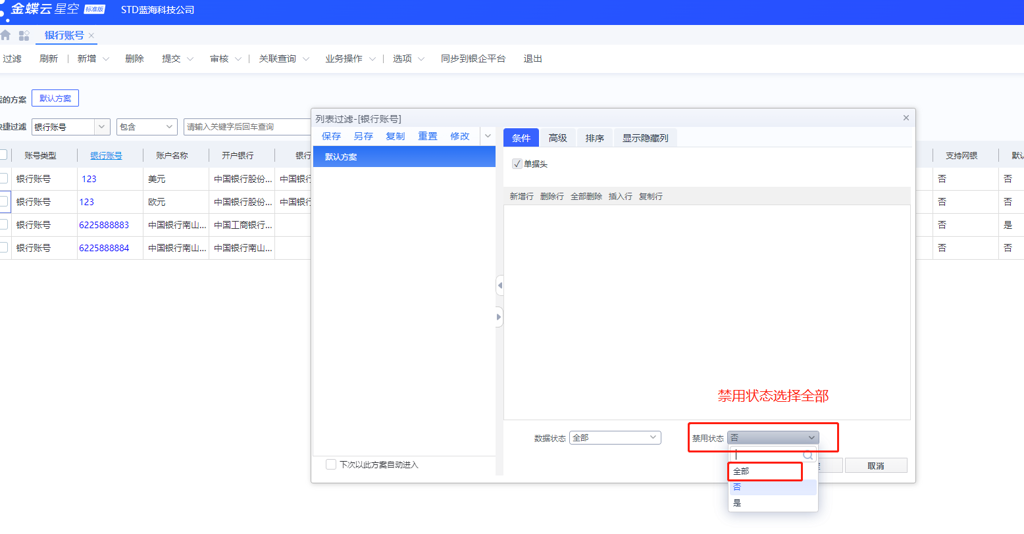Tick the select-all checkbox in the table header
The width and height of the screenshot is (1024, 534).
click(x=3, y=155)
